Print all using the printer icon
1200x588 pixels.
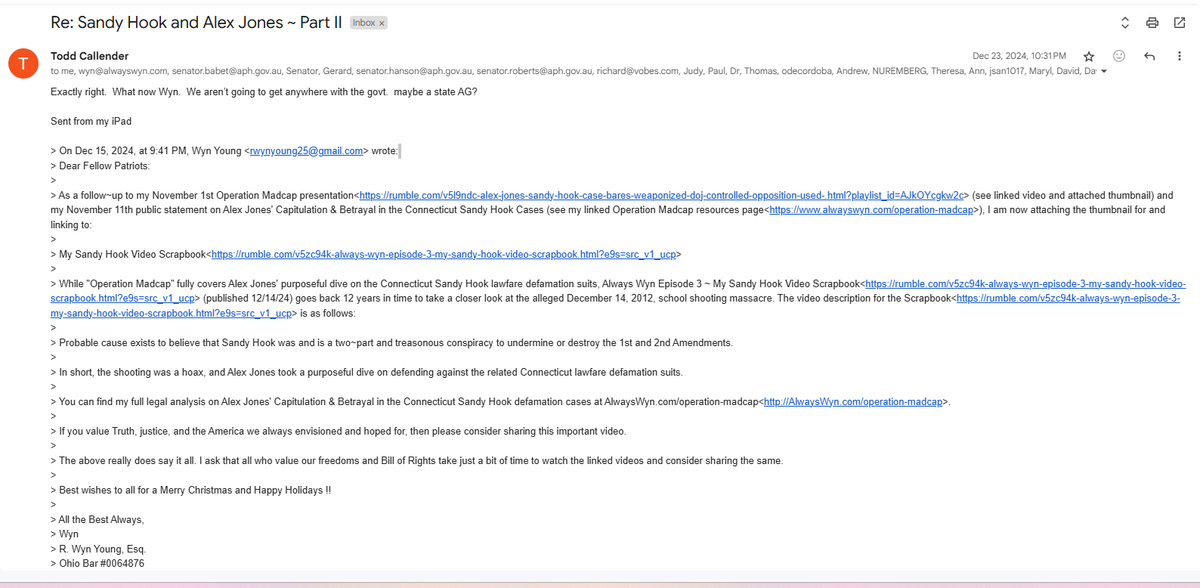coord(1152,23)
